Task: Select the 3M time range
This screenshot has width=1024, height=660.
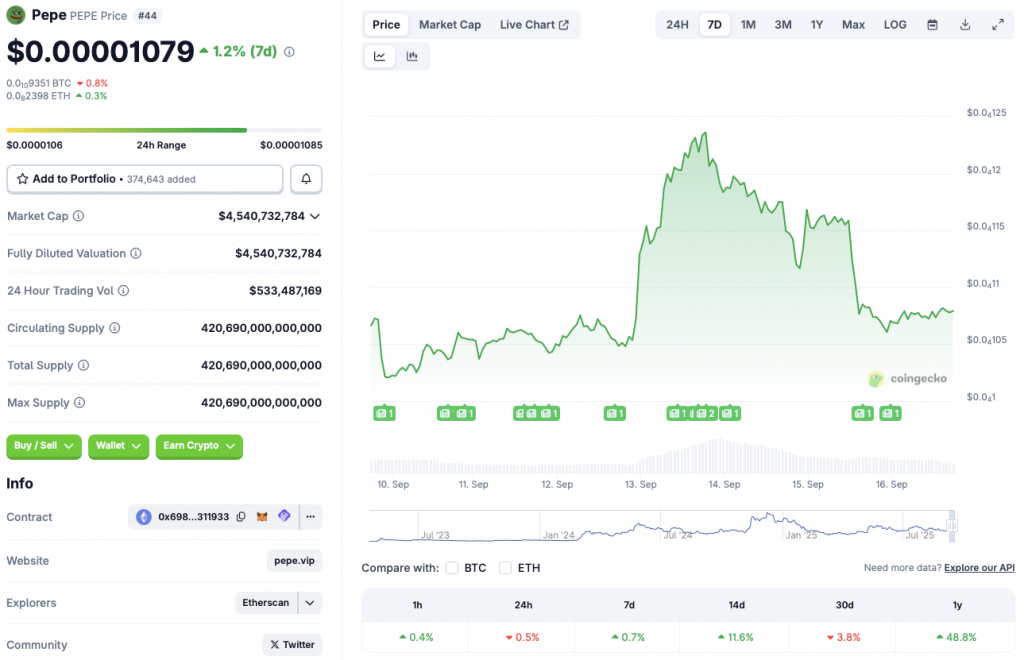Action: (783, 25)
